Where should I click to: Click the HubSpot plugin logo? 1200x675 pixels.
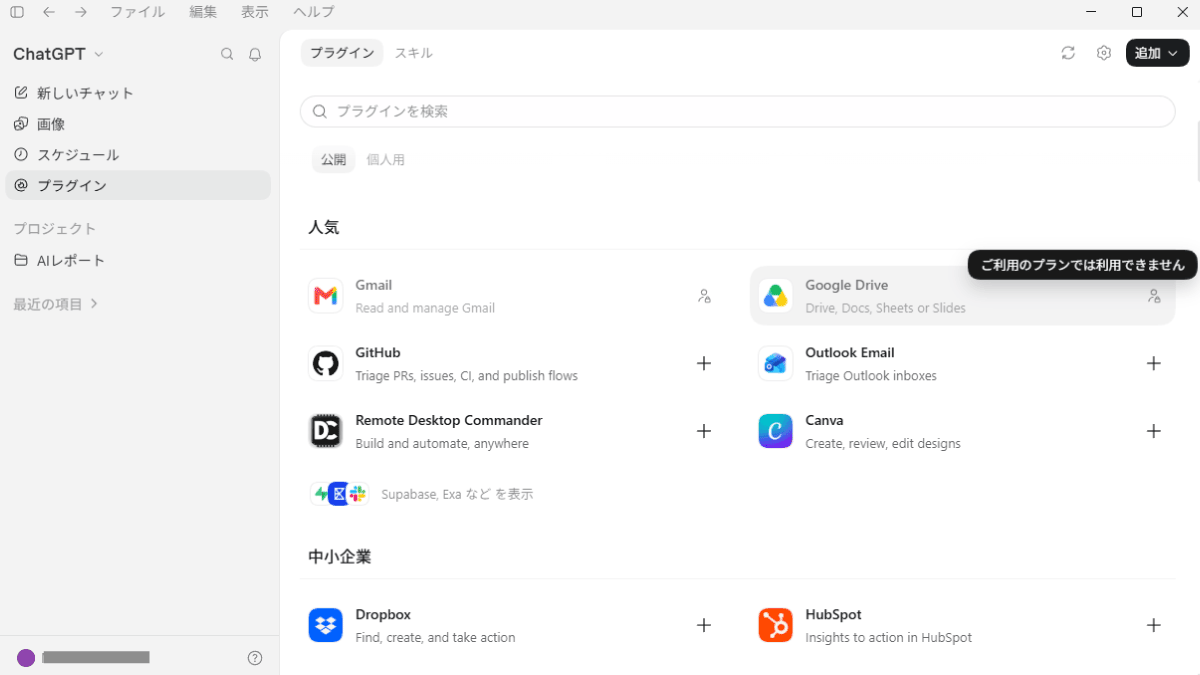(775, 625)
